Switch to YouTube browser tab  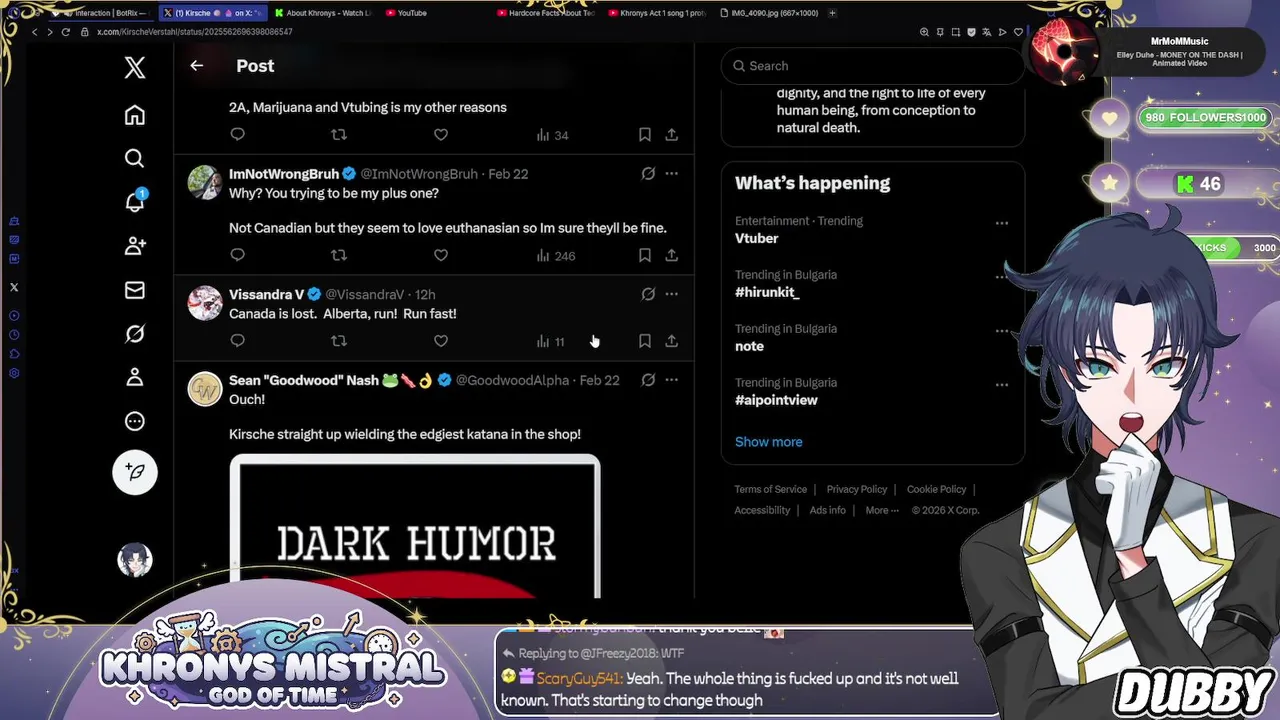(x=412, y=13)
